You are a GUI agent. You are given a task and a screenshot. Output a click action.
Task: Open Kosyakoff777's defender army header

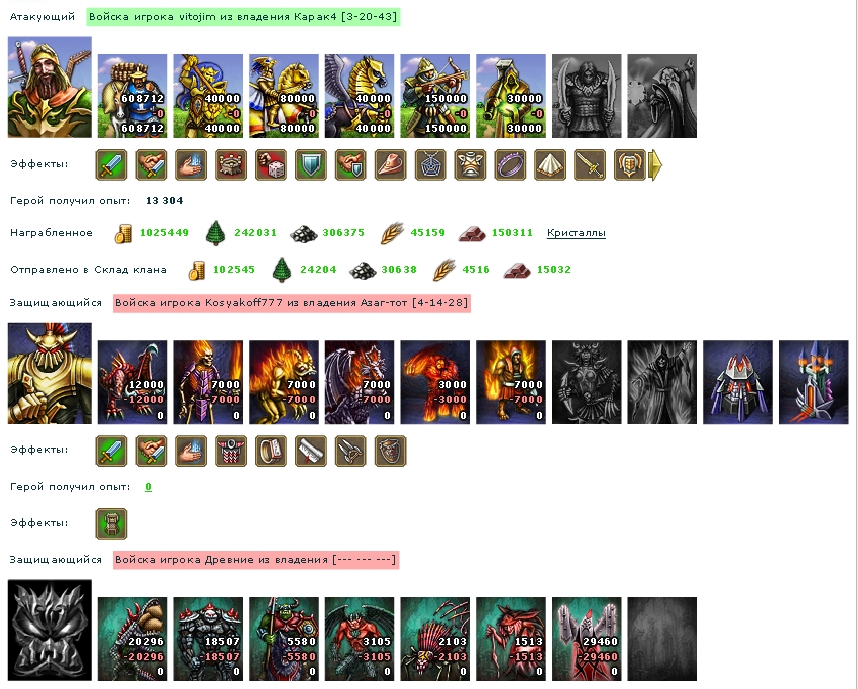coord(292,303)
